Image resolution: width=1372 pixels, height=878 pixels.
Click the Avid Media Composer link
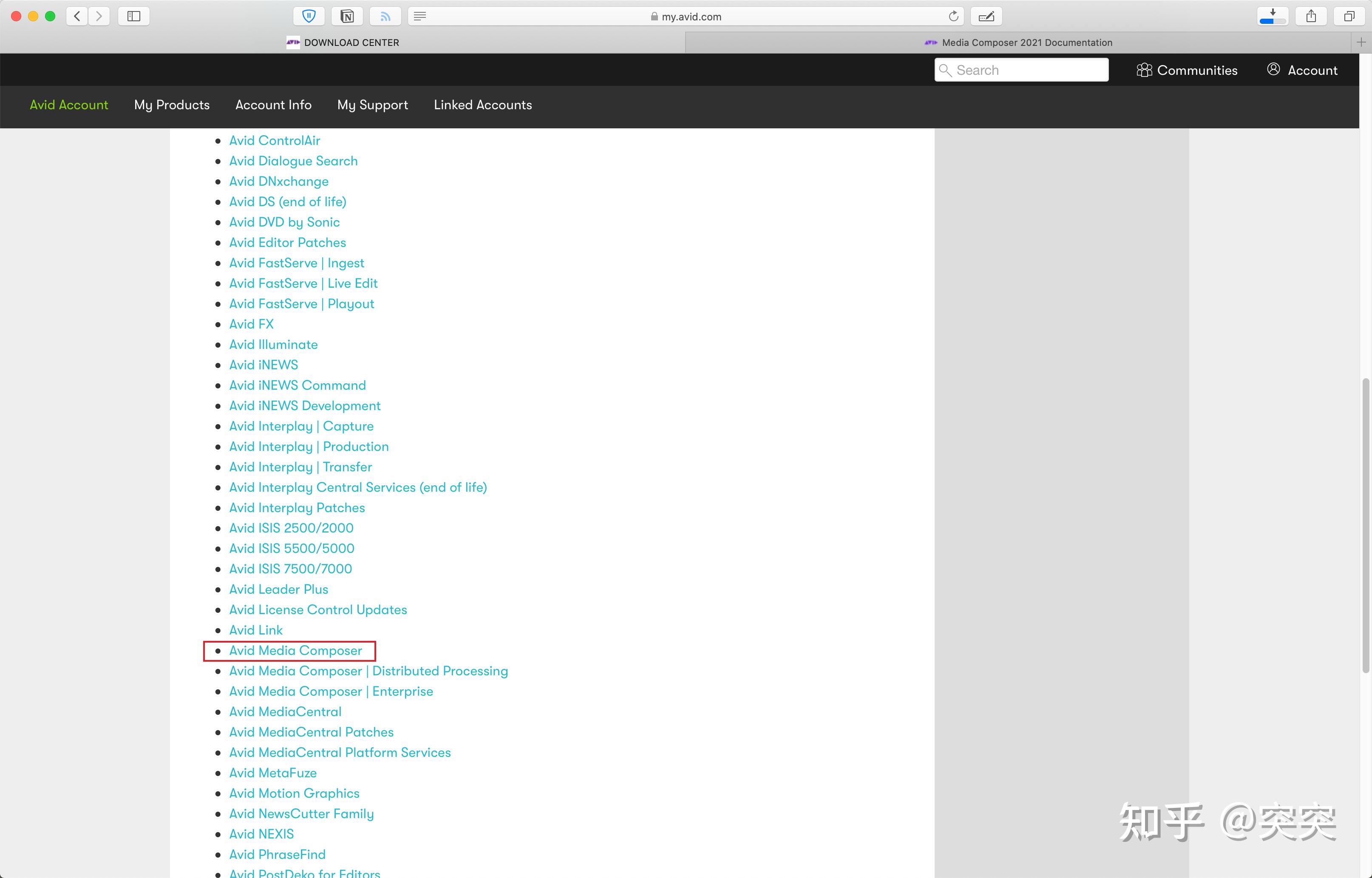pos(295,651)
